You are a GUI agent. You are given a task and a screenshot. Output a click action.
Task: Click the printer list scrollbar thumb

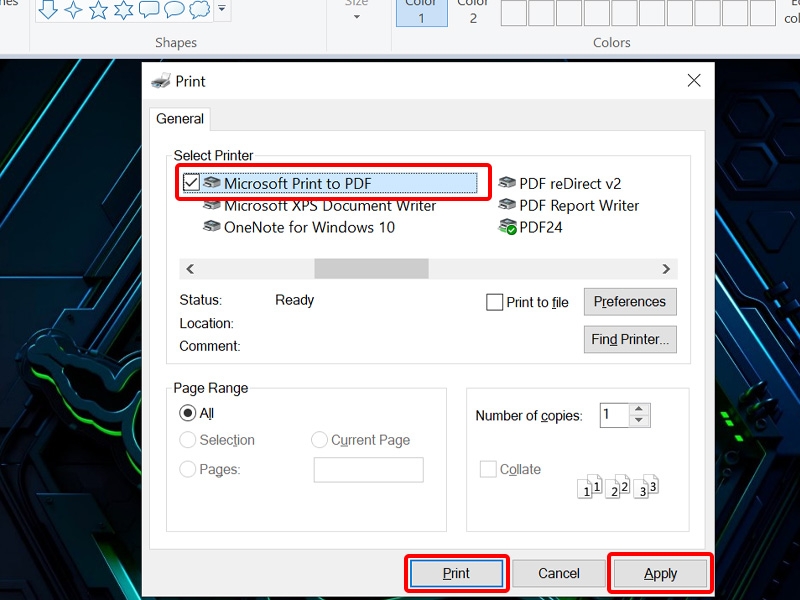[x=371, y=269]
